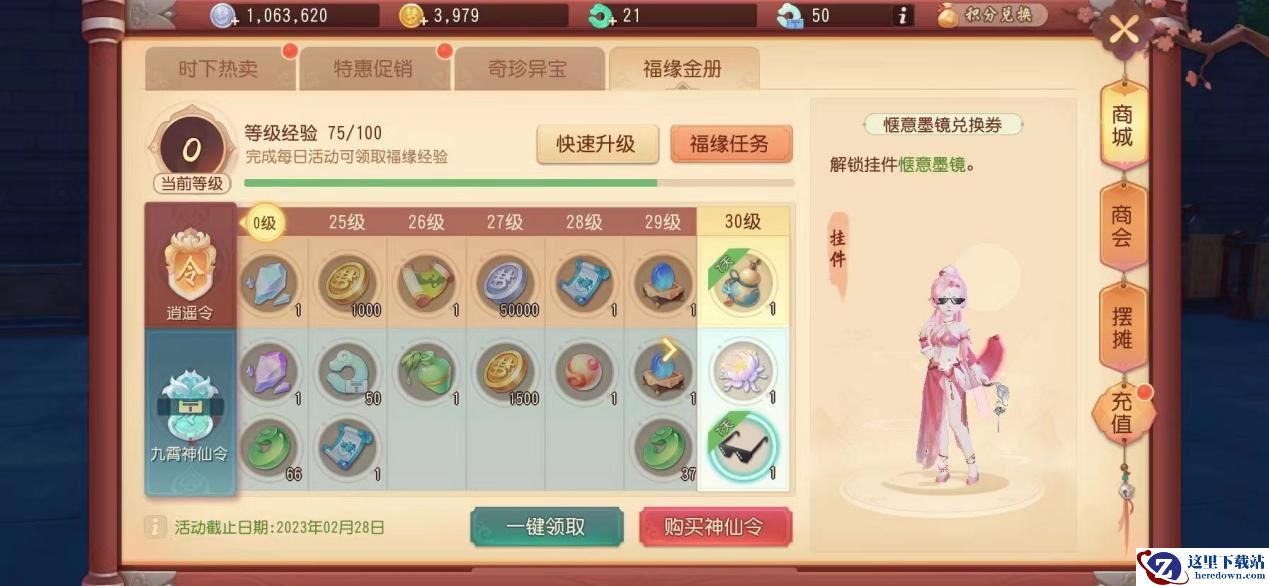Tap the 1000 gold coin reward icon

click(x=348, y=283)
